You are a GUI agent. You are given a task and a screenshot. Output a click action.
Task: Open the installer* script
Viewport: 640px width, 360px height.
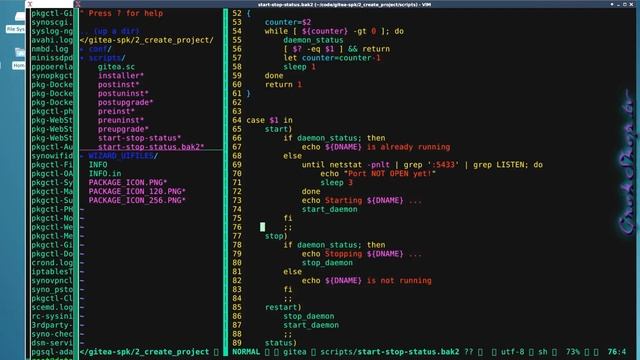click(121, 76)
